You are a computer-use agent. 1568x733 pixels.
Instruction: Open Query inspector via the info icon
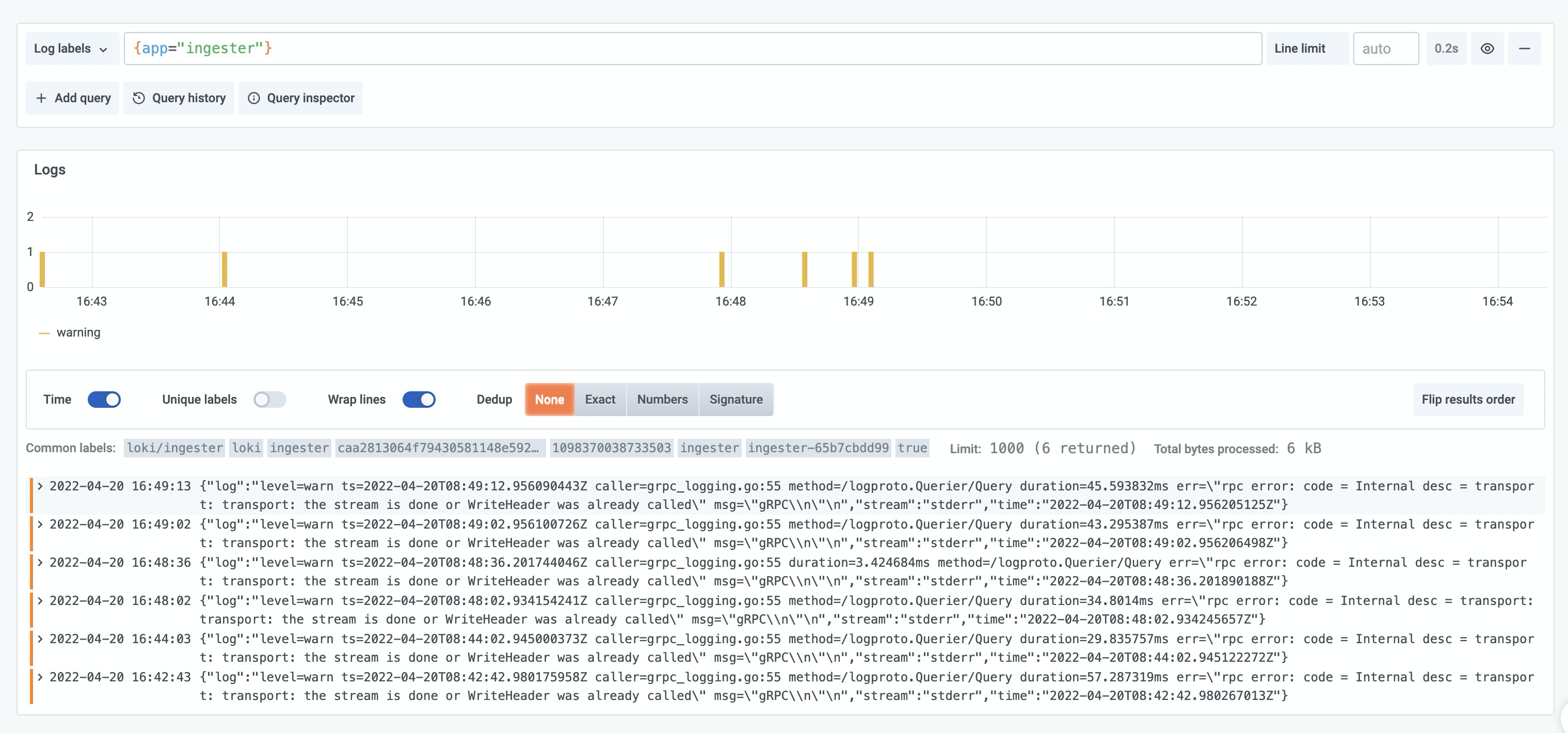point(300,98)
